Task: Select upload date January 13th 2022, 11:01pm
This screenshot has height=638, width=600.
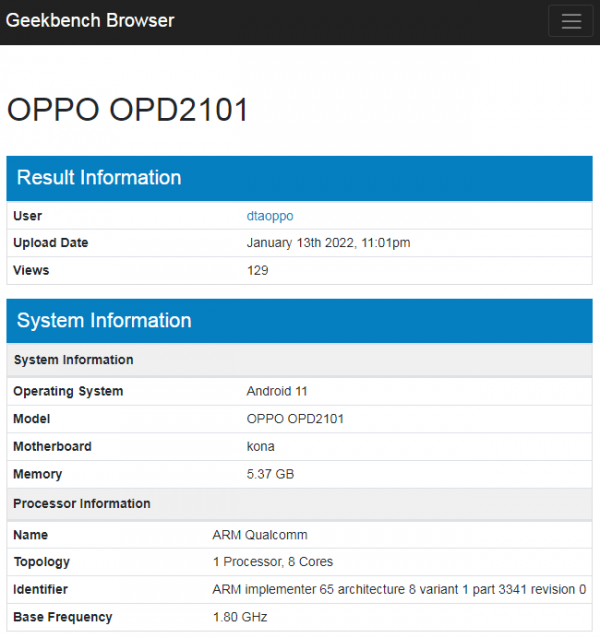Action: point(328,243)
